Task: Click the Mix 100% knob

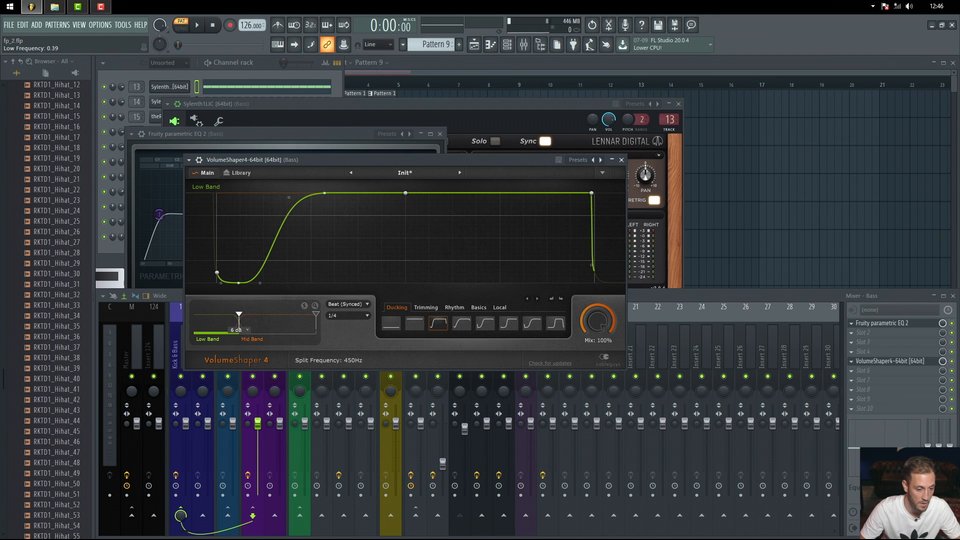Action: (598, 319)
